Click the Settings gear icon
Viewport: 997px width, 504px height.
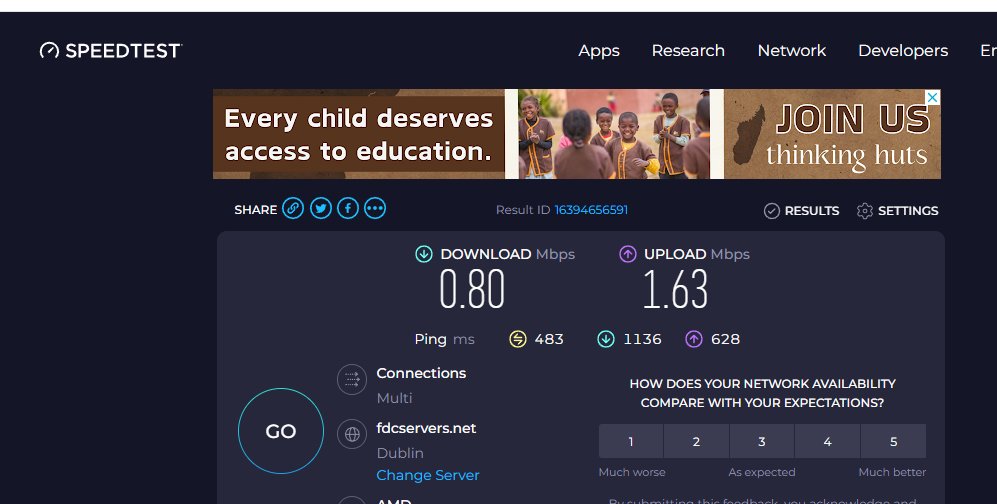865,211
